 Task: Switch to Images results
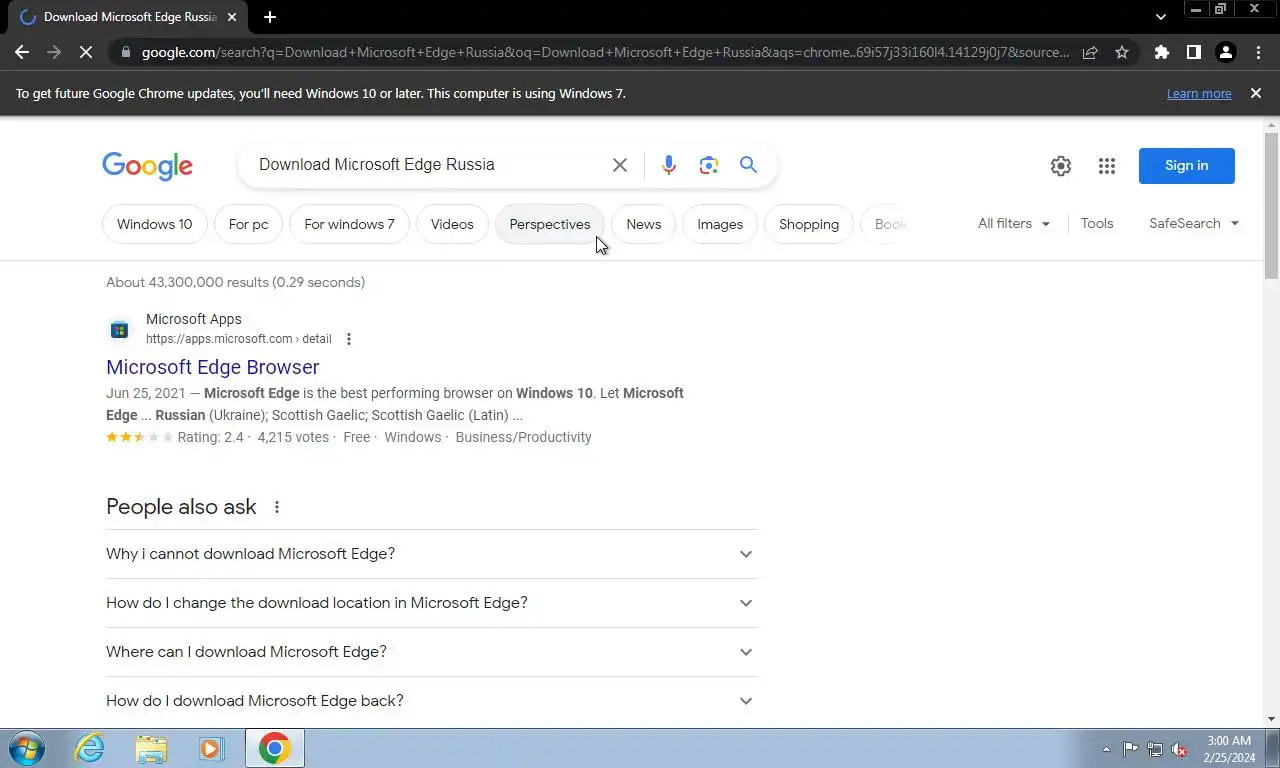coord(720,224)
